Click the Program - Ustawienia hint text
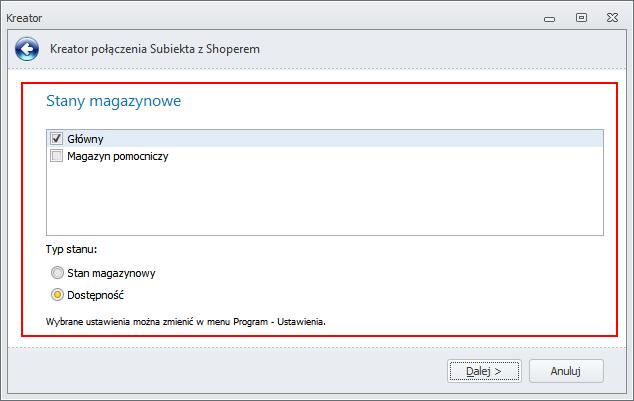 (x=279, y=322)
